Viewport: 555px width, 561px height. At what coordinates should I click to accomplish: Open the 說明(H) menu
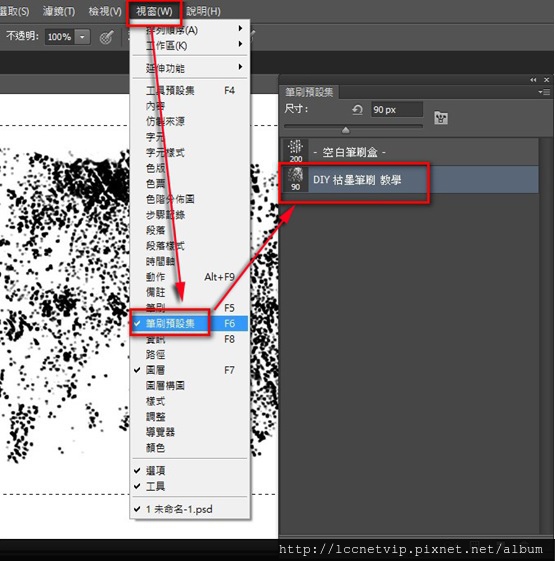203,11
